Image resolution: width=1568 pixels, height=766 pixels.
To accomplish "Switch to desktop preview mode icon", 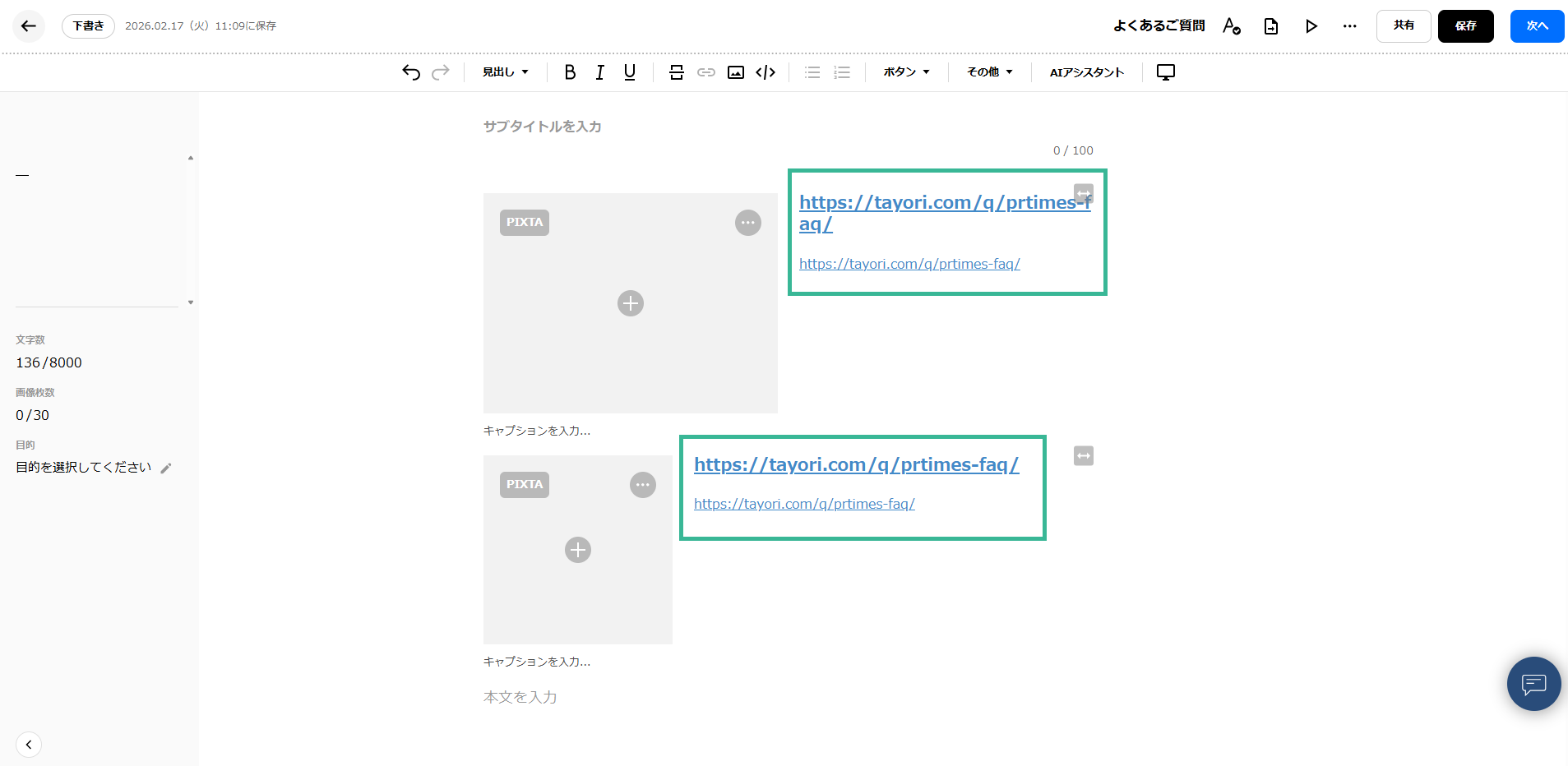I will 1166,72.
